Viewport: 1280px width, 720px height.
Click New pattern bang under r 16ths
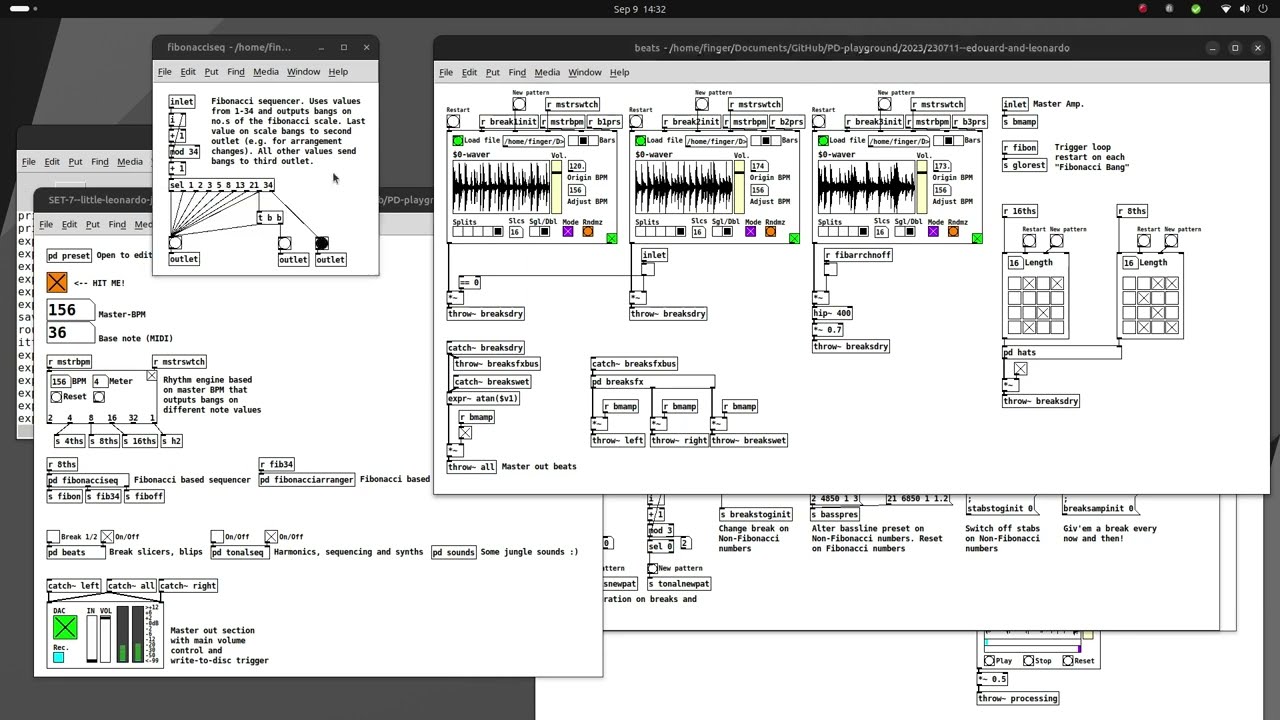[x=1056, y=241]
